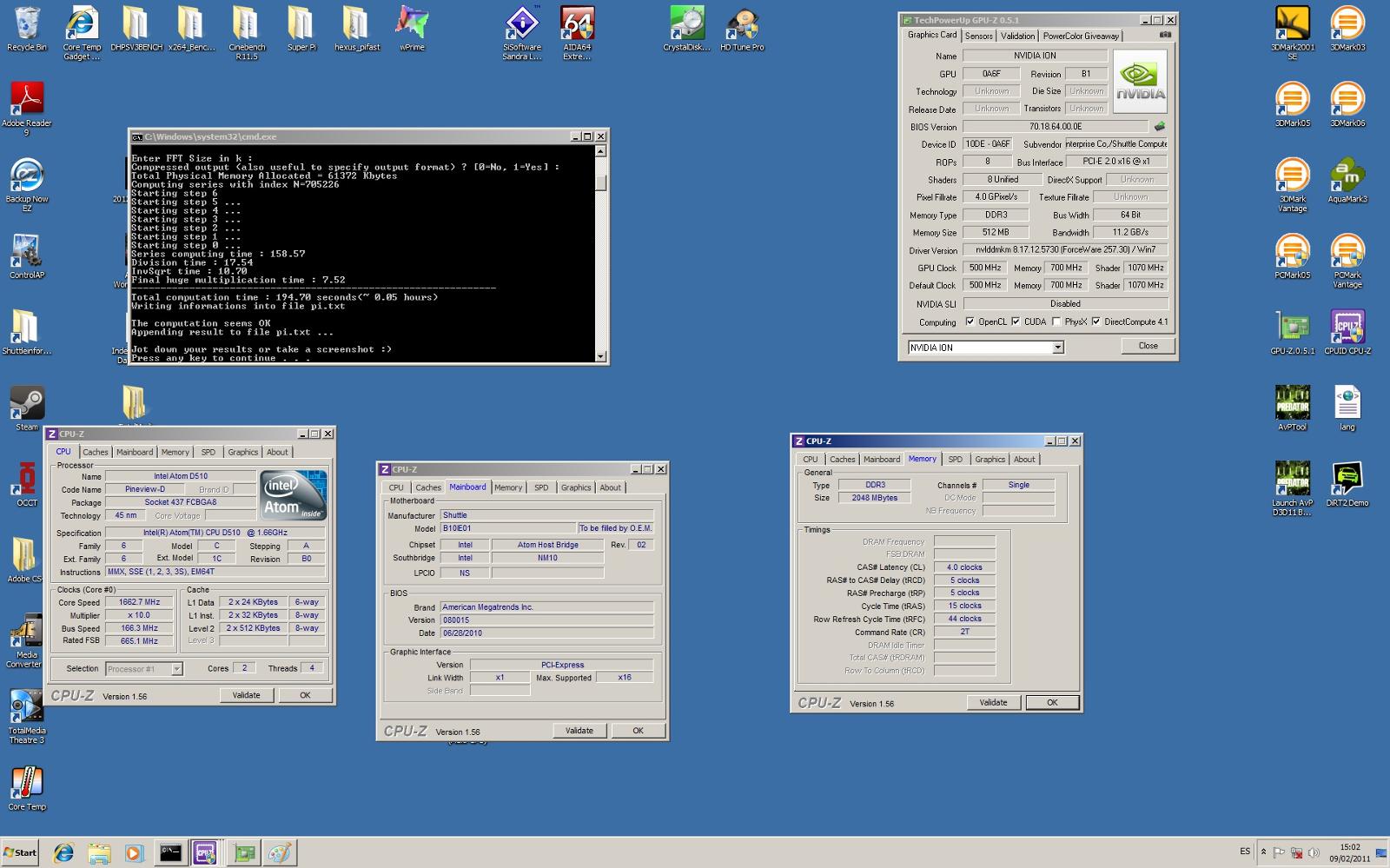
Task: Select Memory tab in CPU-Z Mainboard window
Action: (508, 487)
